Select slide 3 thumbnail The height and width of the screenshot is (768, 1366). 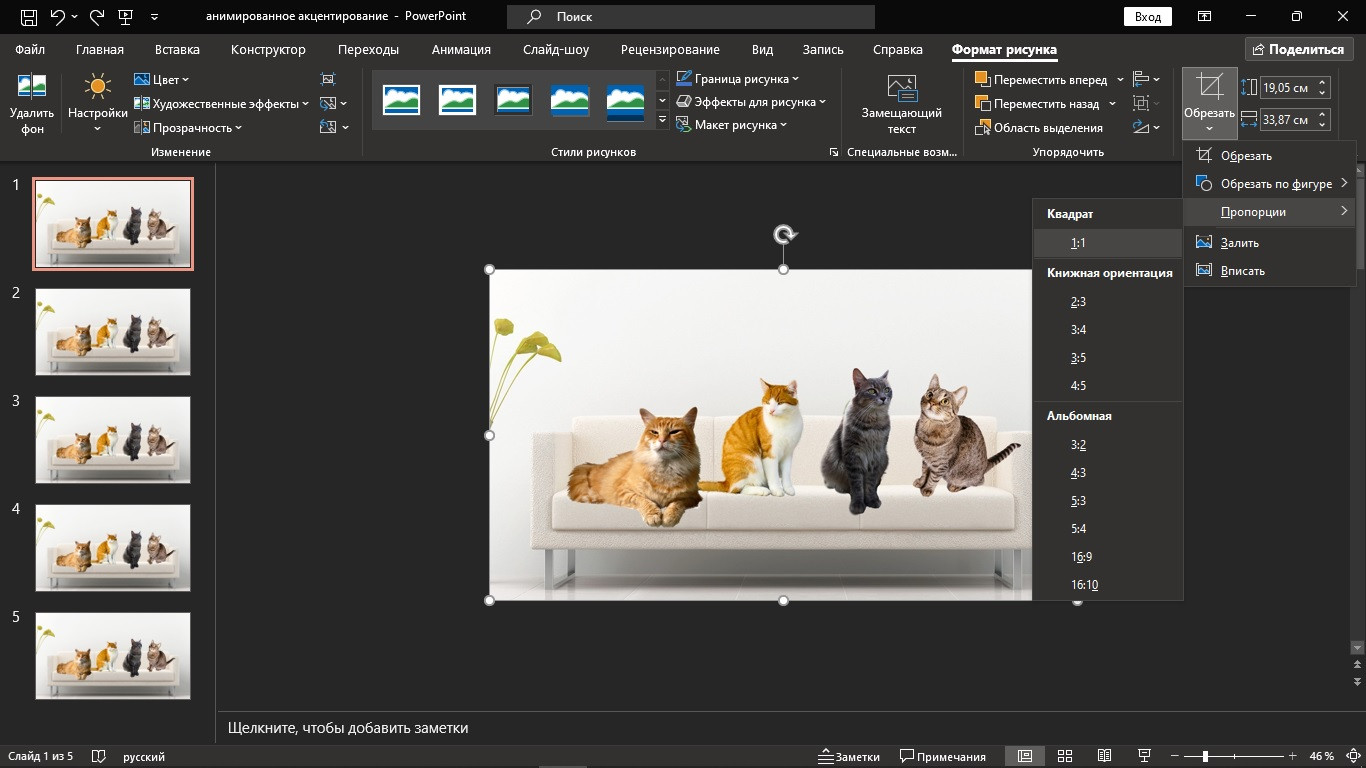113,440
